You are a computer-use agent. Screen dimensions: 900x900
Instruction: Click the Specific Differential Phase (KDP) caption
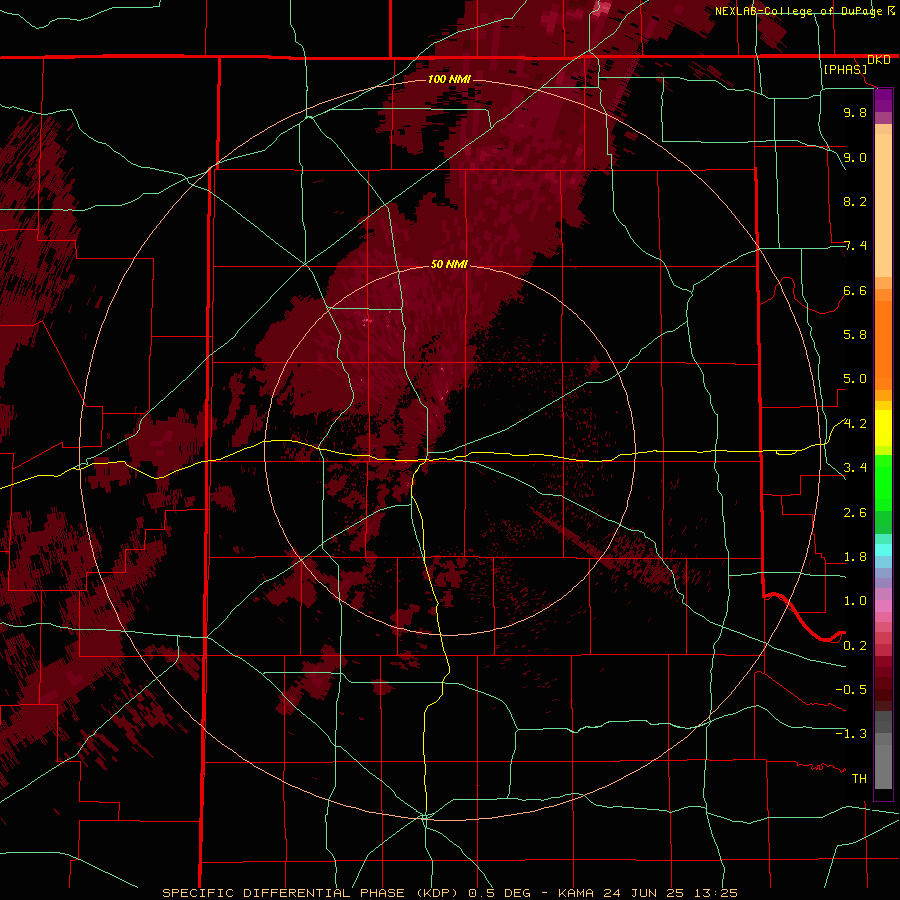(x=312, y=893)
